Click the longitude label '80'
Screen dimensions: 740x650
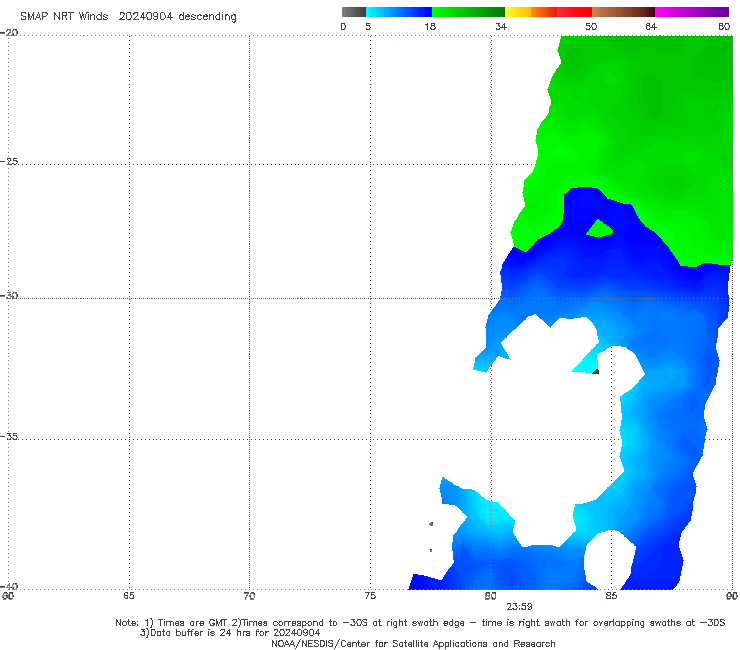point(490,596)
